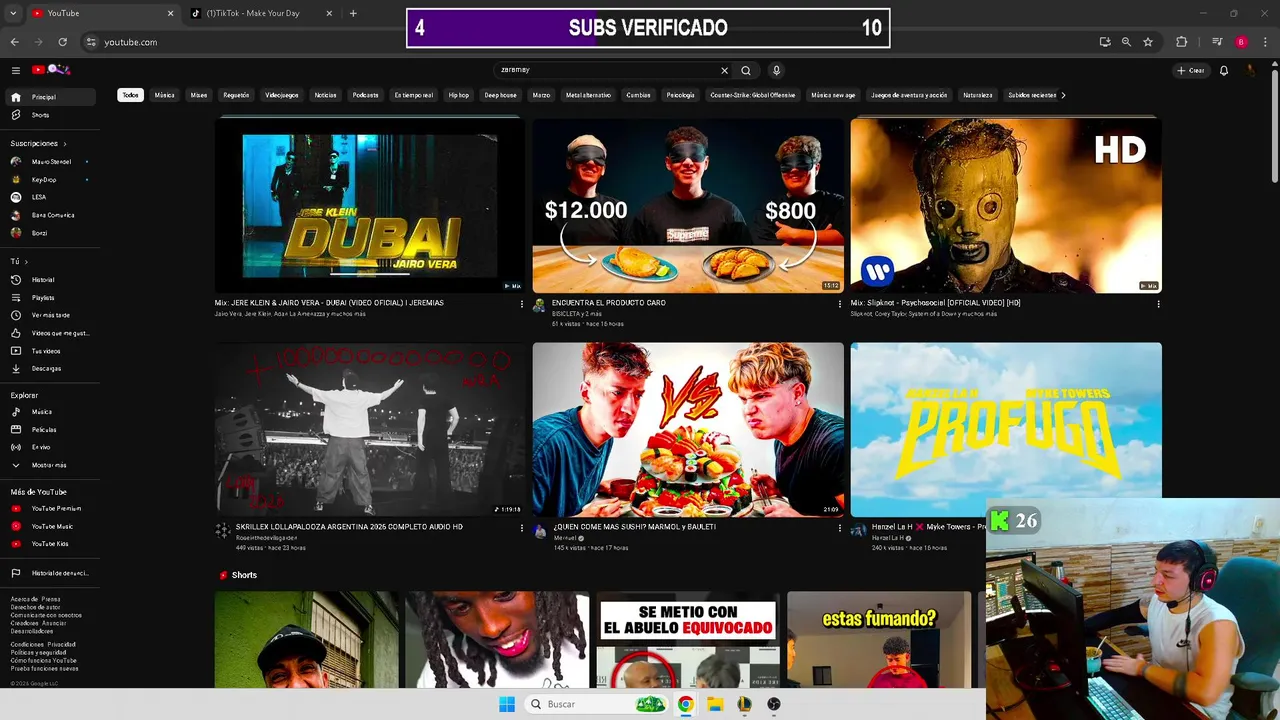Open the account avatar menu
Screen dimensions: 1280x720
[x=1251, y=71]
